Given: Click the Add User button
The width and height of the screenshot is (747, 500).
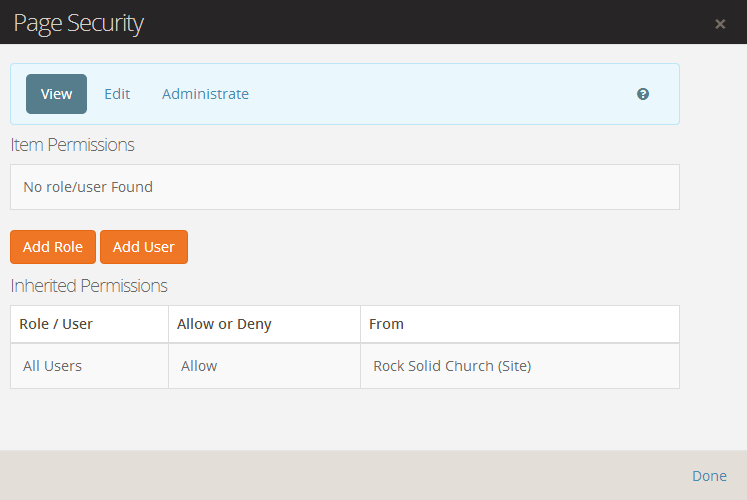Looking at the screenshot, I should (144, 247).
